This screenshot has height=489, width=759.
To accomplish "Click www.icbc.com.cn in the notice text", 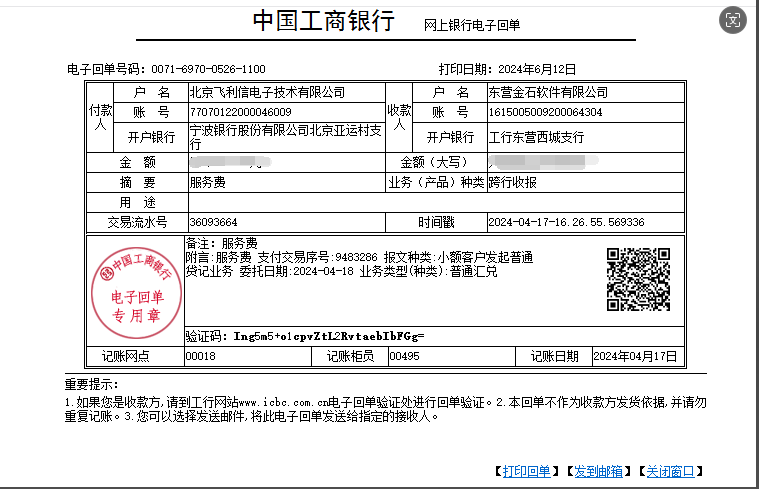I will click(x=283, y=402).
